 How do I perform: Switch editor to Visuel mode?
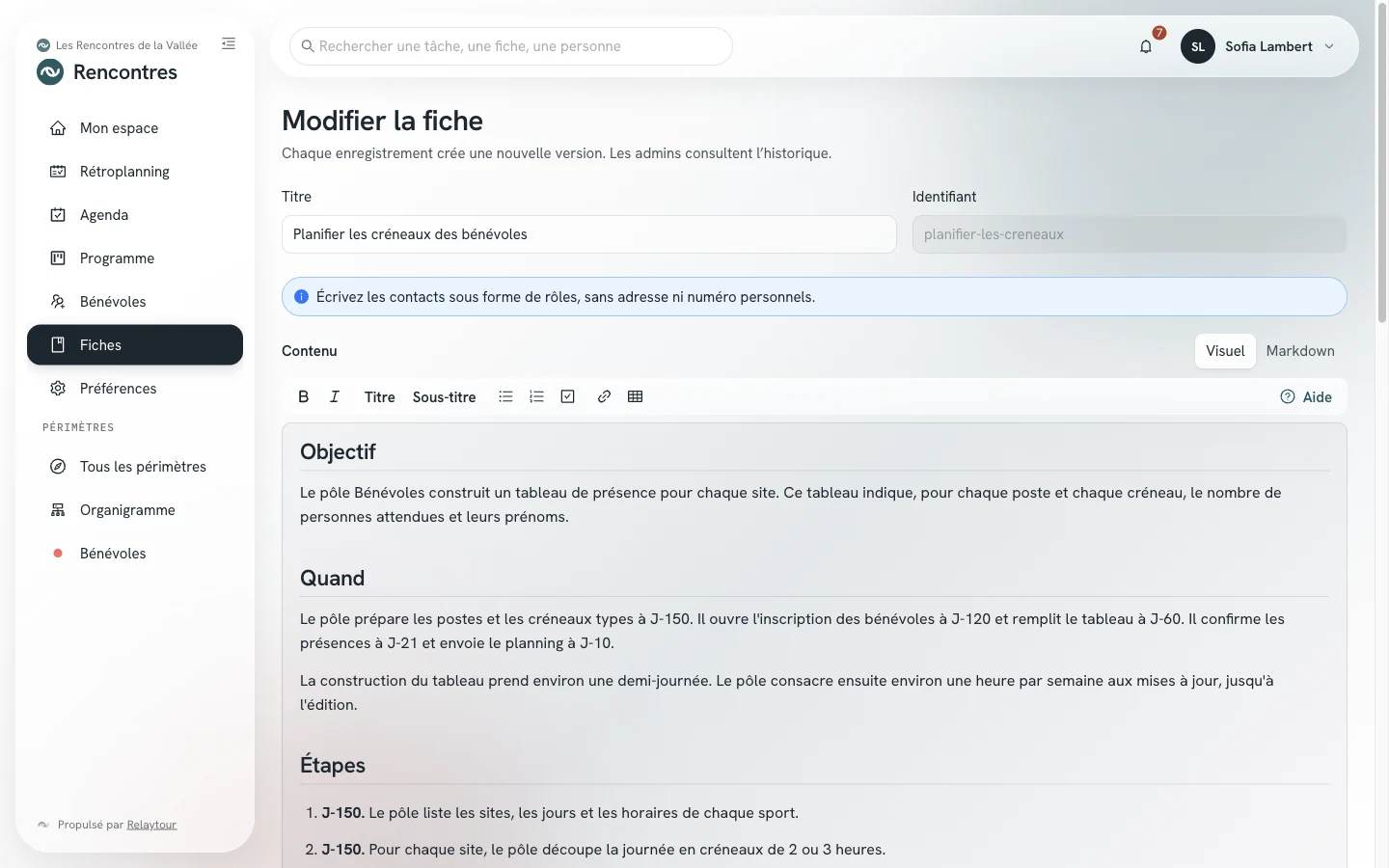(1225, 351)
